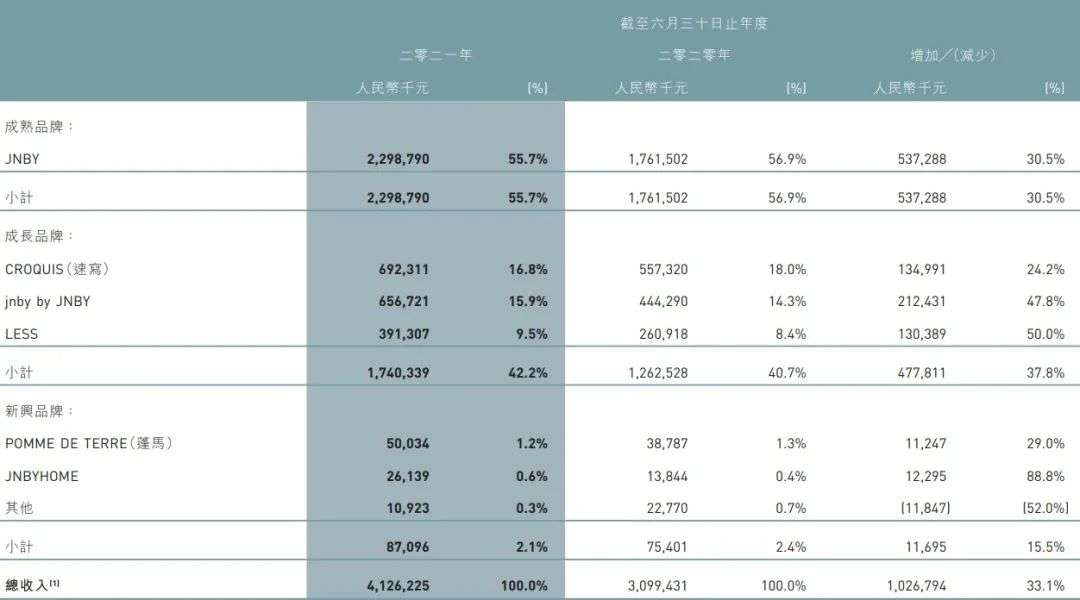Image resolution: width=1080 pixels, height=600 pixels.
Task: Click the POMME DE TERRE (蓬馬) label
Action: point(88,443)
